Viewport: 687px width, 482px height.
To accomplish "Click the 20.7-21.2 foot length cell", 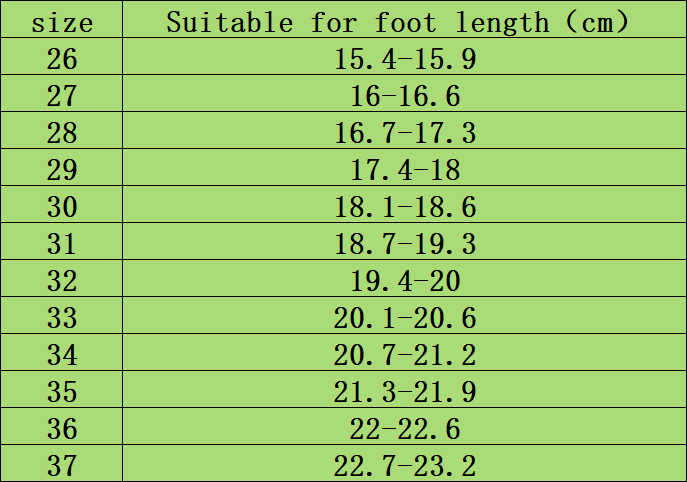I will click(x=405, y=354).
